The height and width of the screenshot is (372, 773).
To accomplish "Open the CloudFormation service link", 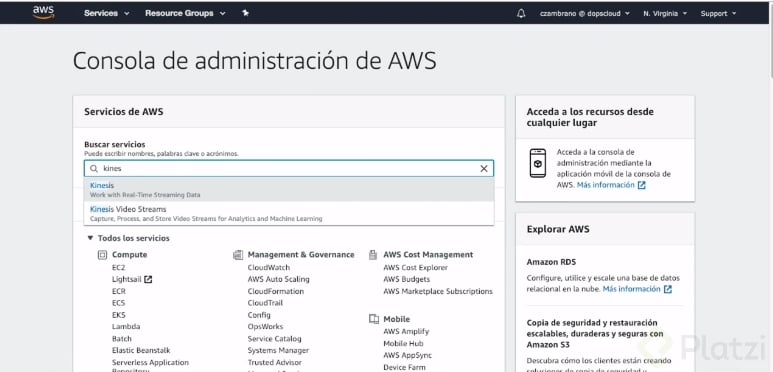I will click(x=276, y=291).
